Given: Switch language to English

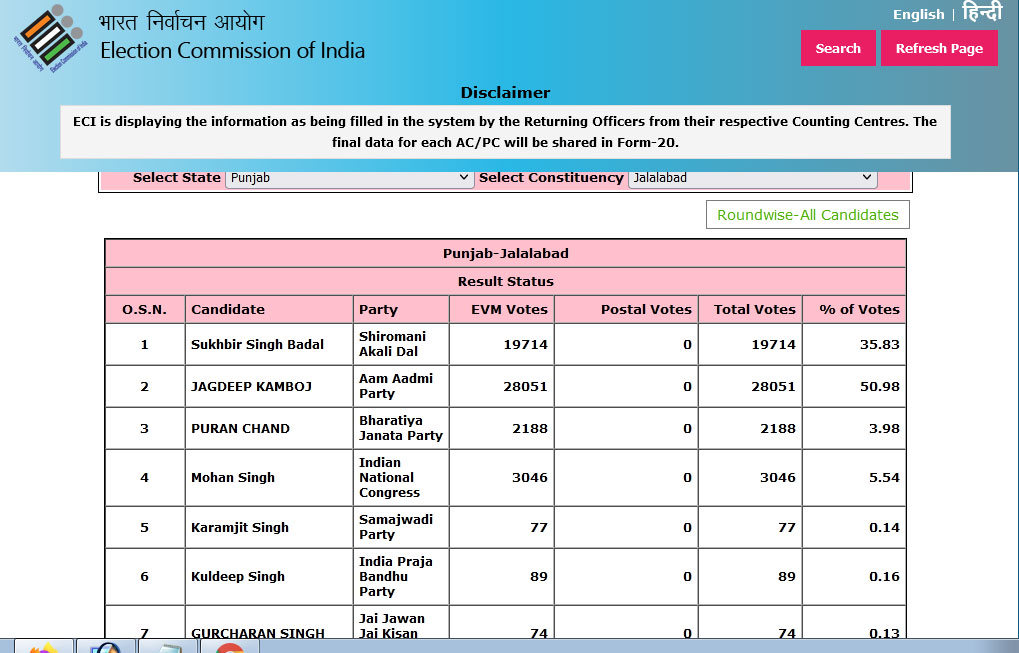Looking at the screenshot, I should point(918,14).
